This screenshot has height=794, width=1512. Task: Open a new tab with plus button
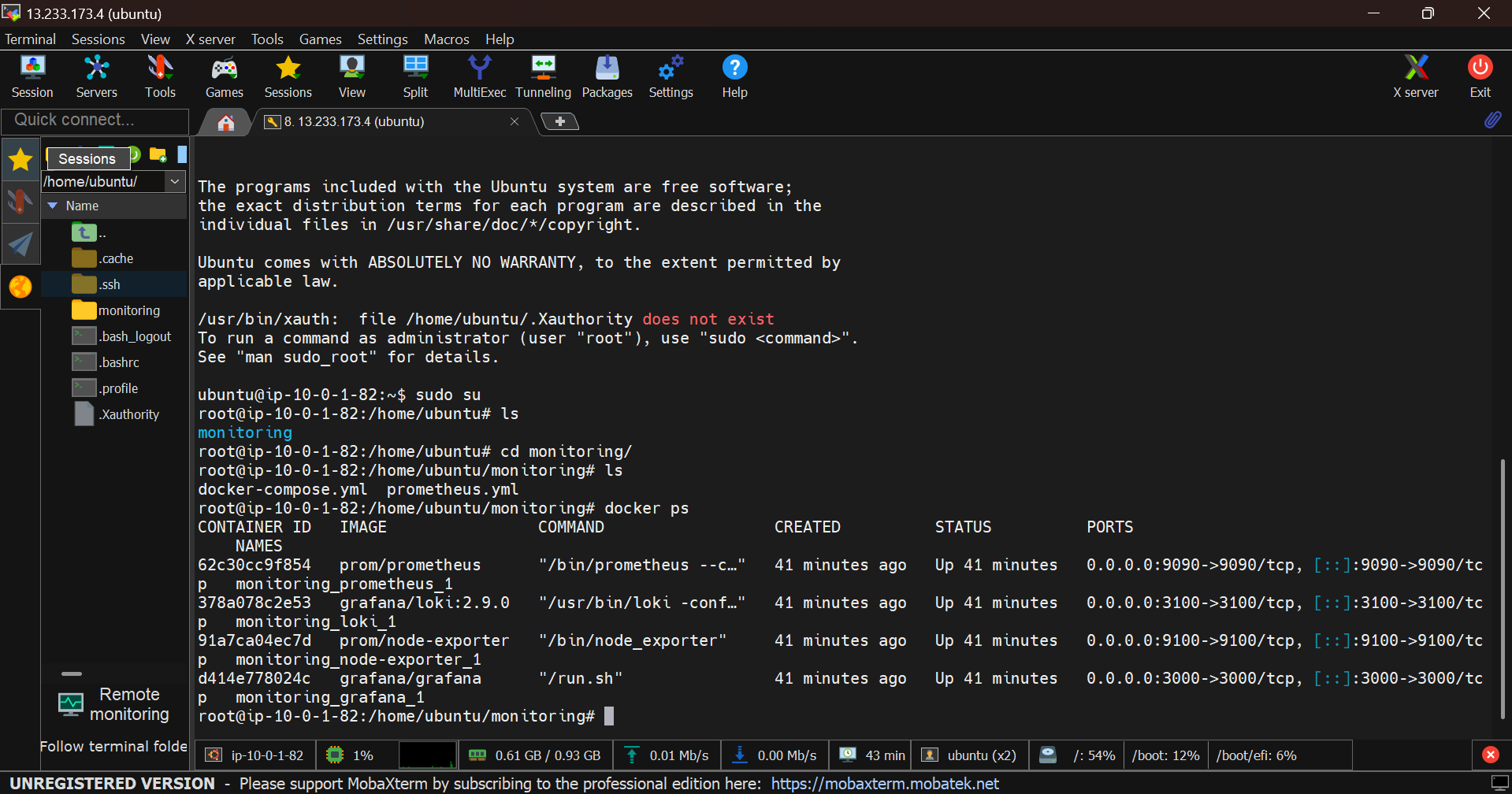pos(560,121)
